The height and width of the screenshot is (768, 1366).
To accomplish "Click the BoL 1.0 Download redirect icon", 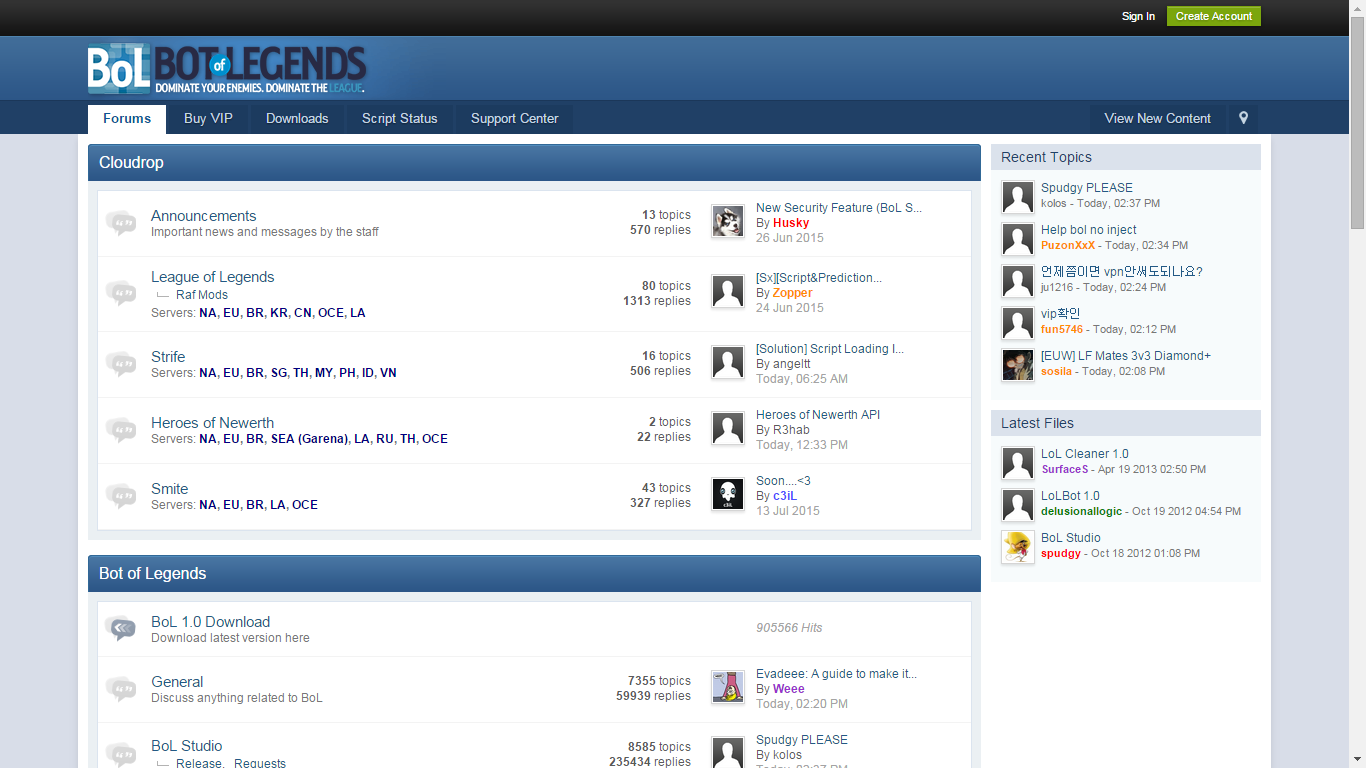I will [121, 628].
